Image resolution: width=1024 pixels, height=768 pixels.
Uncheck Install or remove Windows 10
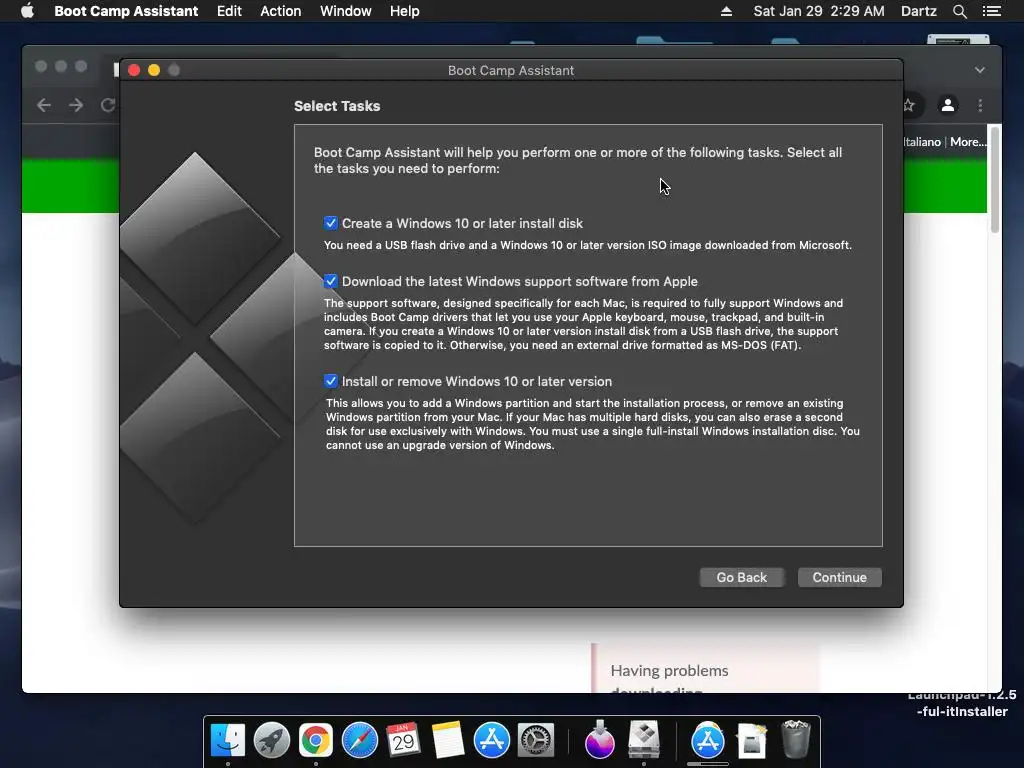coord(330,381)
